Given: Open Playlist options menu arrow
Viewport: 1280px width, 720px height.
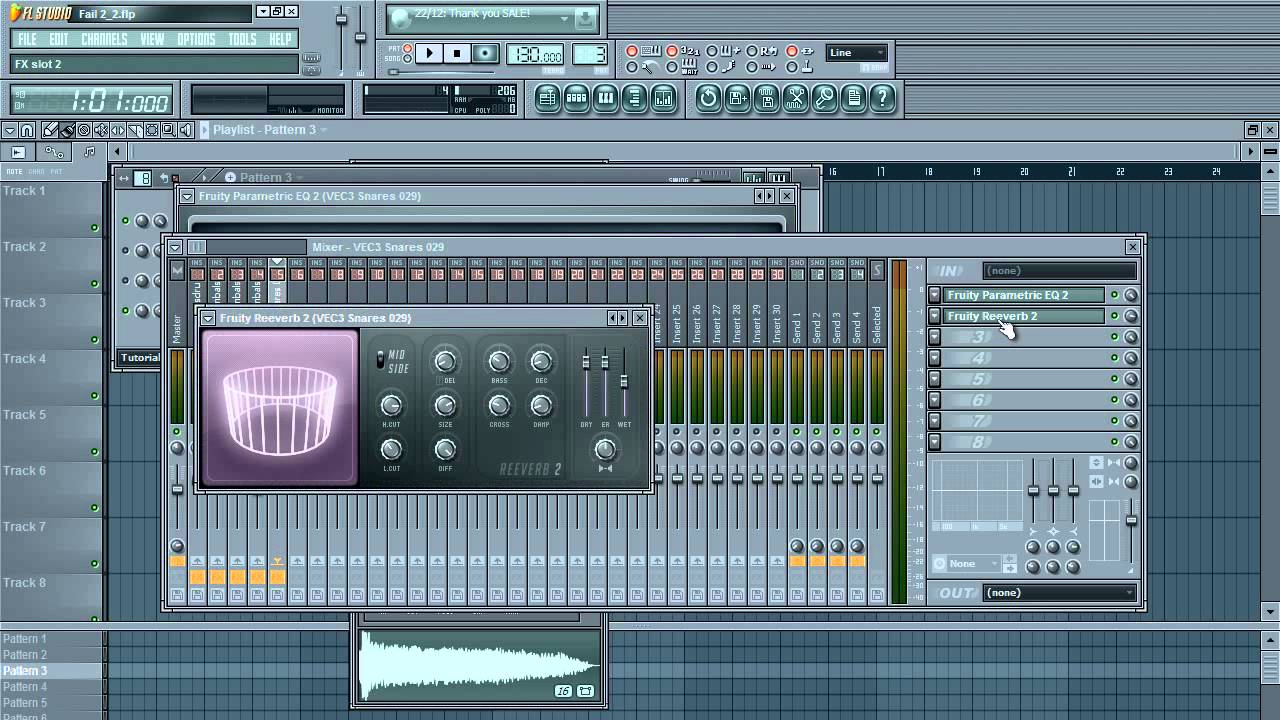Looking at the screenshot, I should click(10, 130).
